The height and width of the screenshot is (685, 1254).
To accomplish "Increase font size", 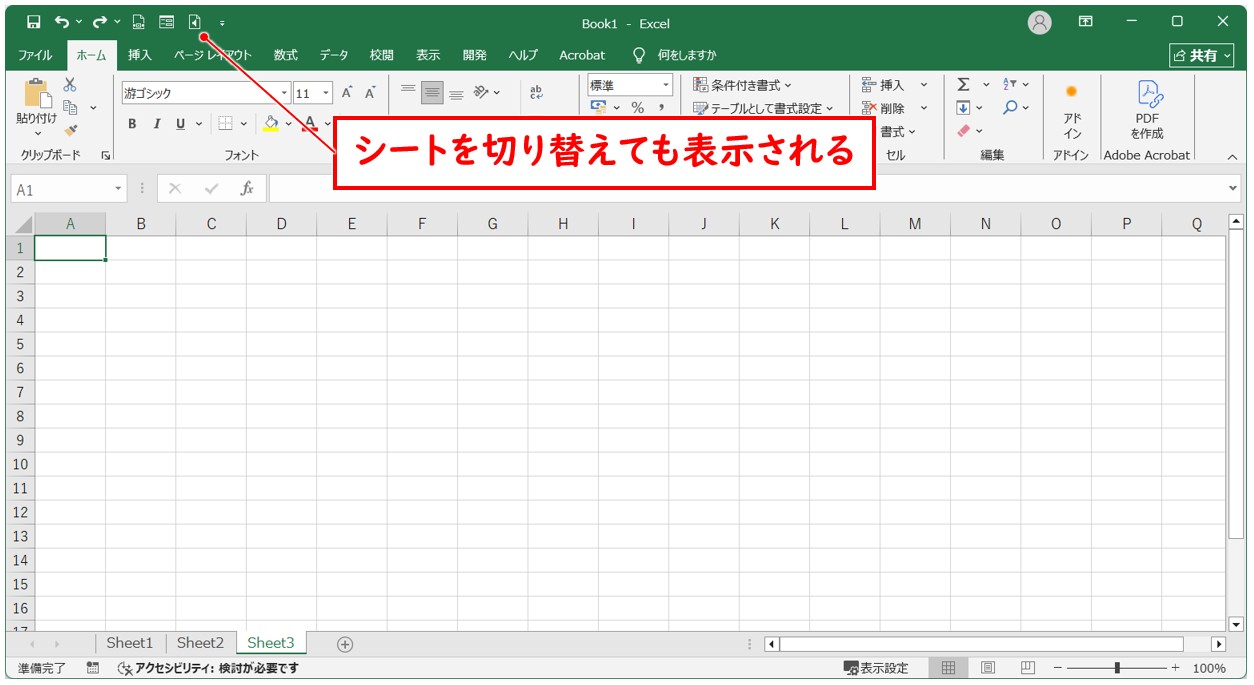I will pos(347,93).
